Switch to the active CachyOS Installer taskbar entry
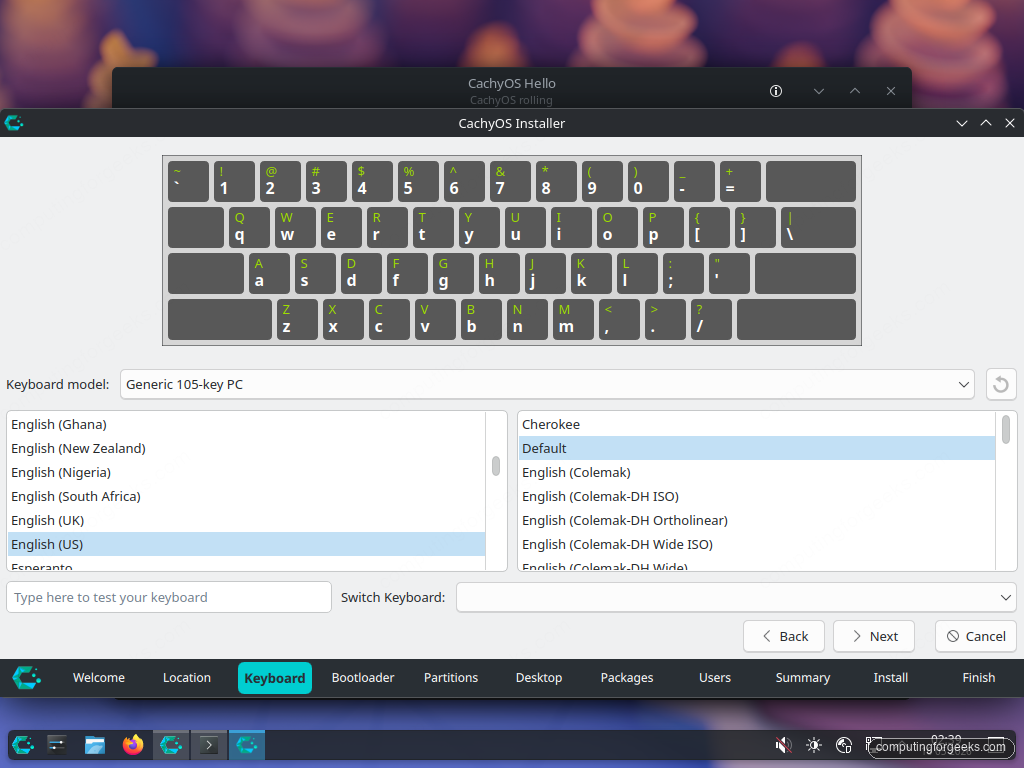 (247, 744)
